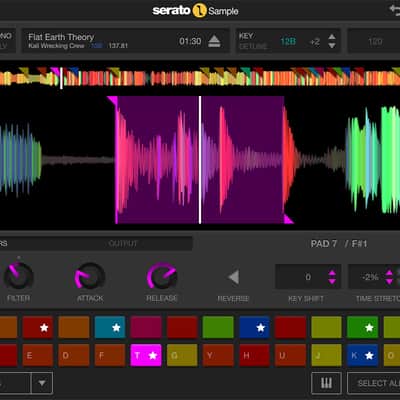Click the undo arrow icon at top right
The height and width of the screenshot is (400, 400).
(x=395, y=9)
